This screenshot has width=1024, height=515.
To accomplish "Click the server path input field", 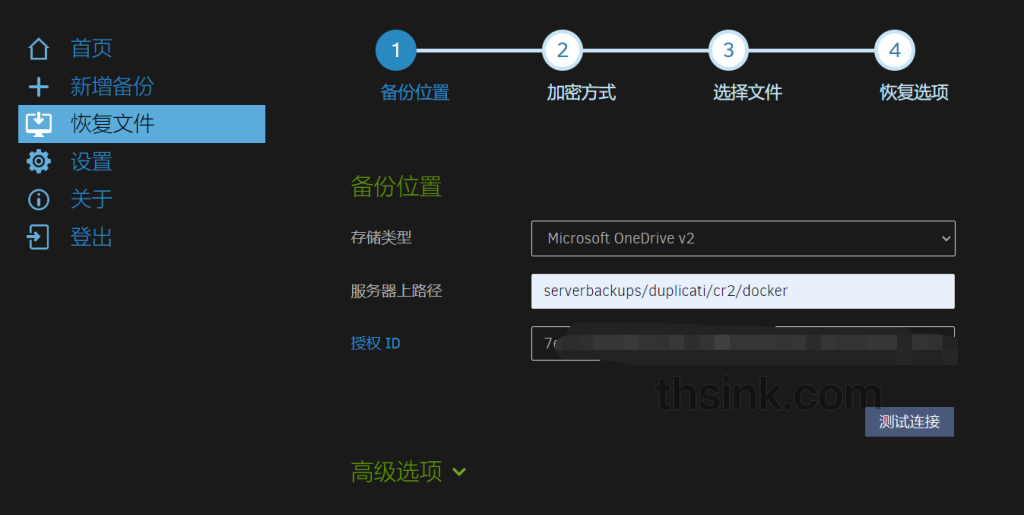I will [x=743, y=291].
